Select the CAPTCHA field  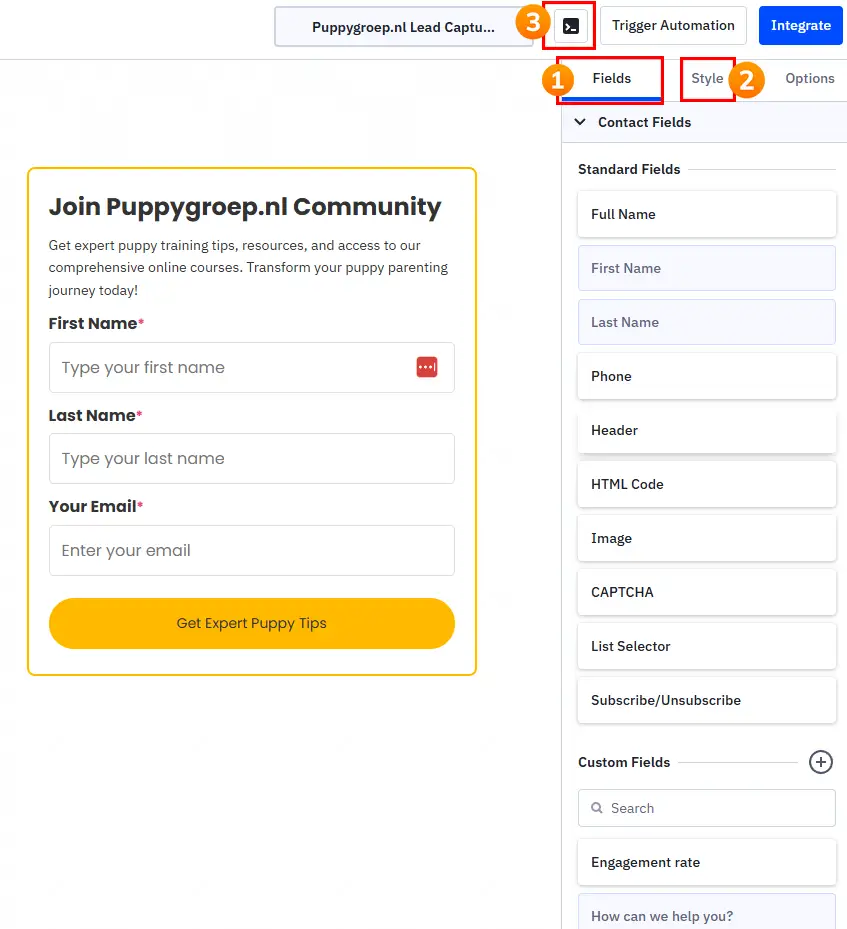(706, 592)
